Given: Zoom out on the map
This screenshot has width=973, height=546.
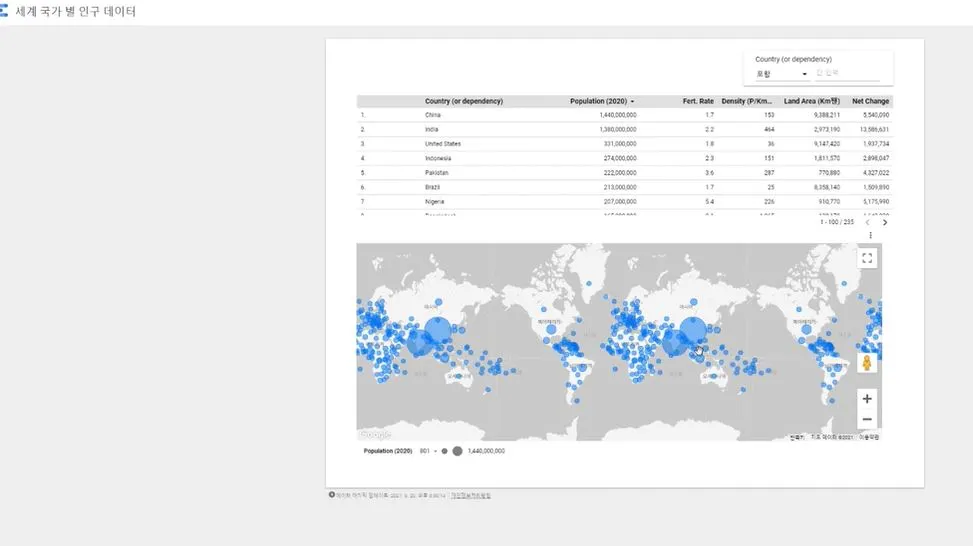Looking at the screenshot, I should click(x=867, y=419).
